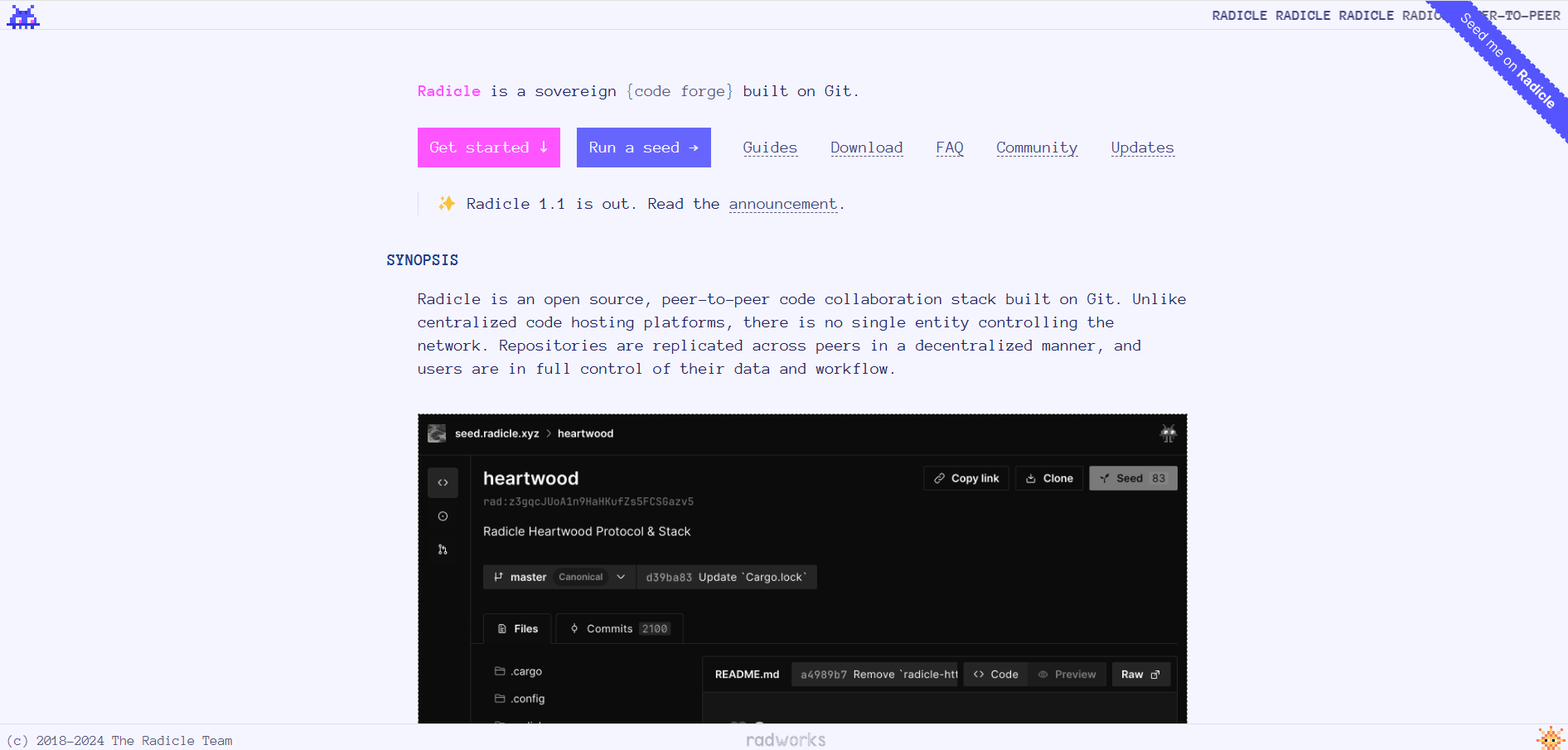Click the Copy link button

pyautogui.click(x=966, y=478)
